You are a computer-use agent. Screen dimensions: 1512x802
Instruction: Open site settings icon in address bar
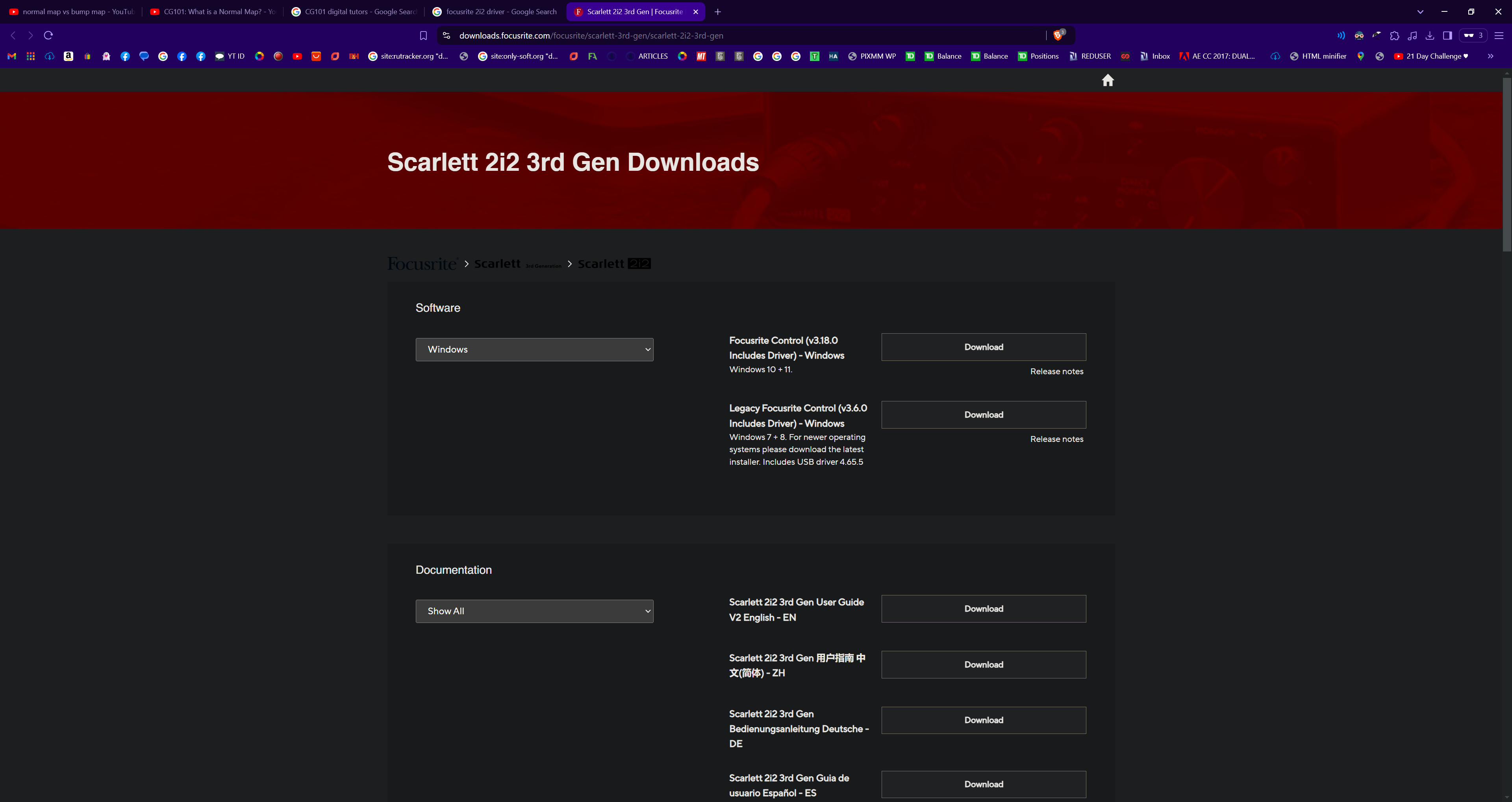point(446,36)
